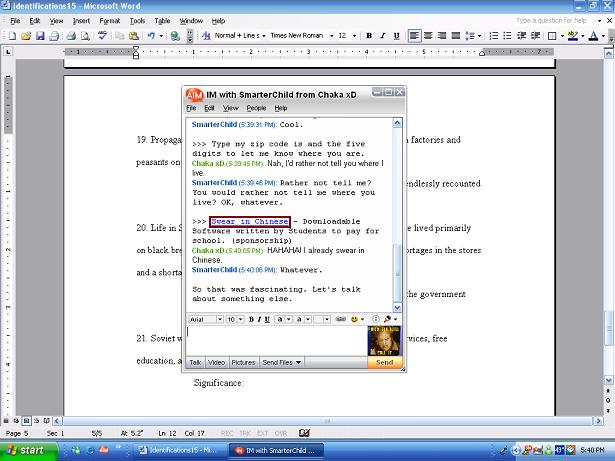The image size is (615, 461).
Task: Click the Send button in AIM
Action: [384, 363]
